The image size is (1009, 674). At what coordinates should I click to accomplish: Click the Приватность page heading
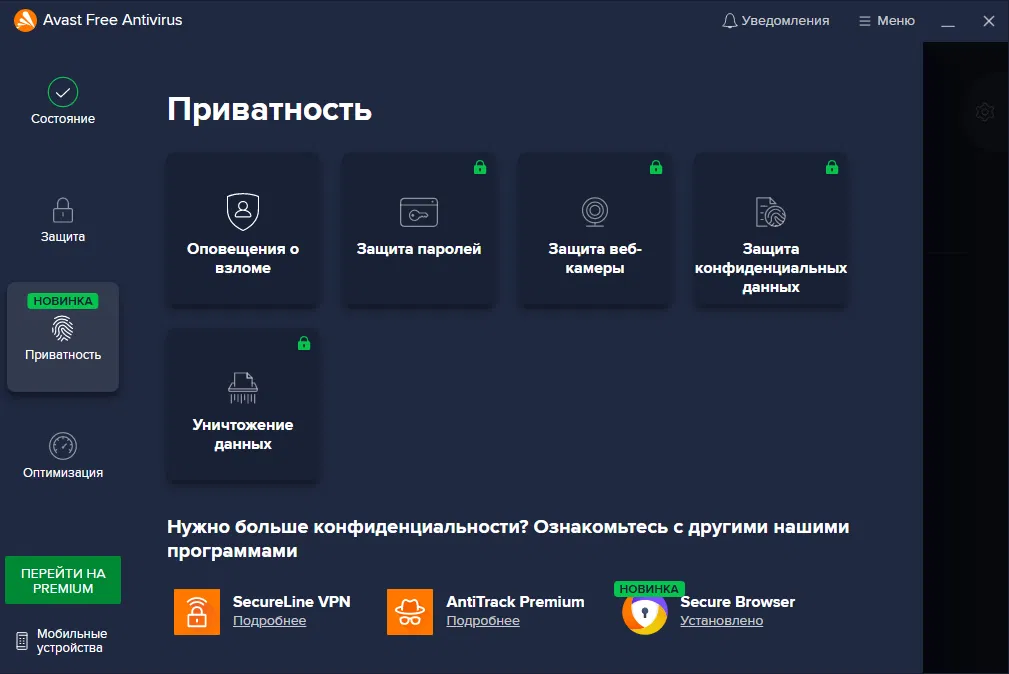coord(270,109)
